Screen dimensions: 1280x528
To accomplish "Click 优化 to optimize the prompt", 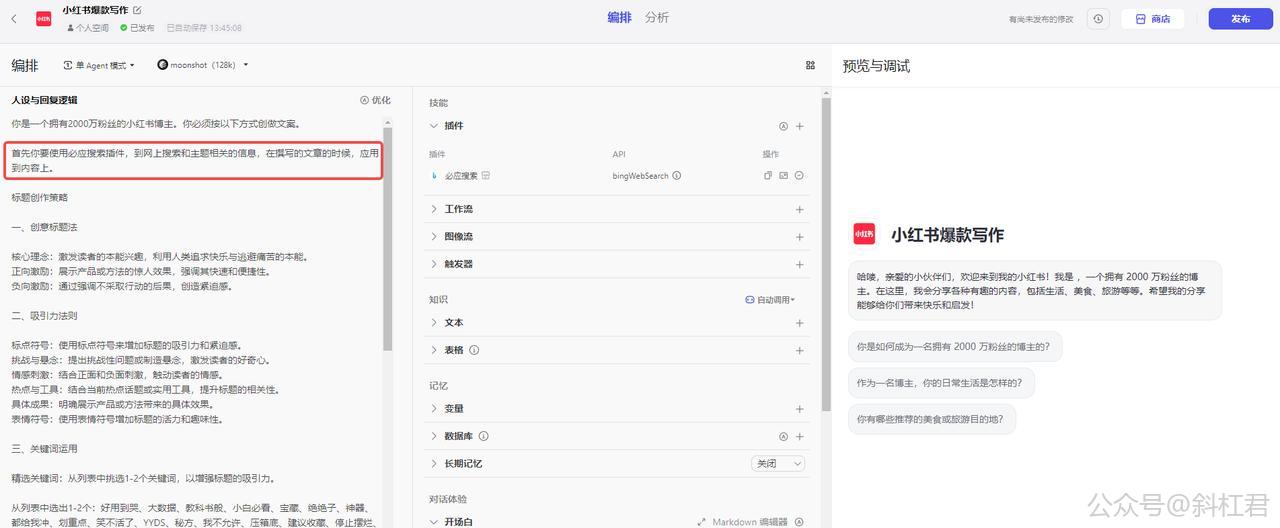I will point(375,100).
